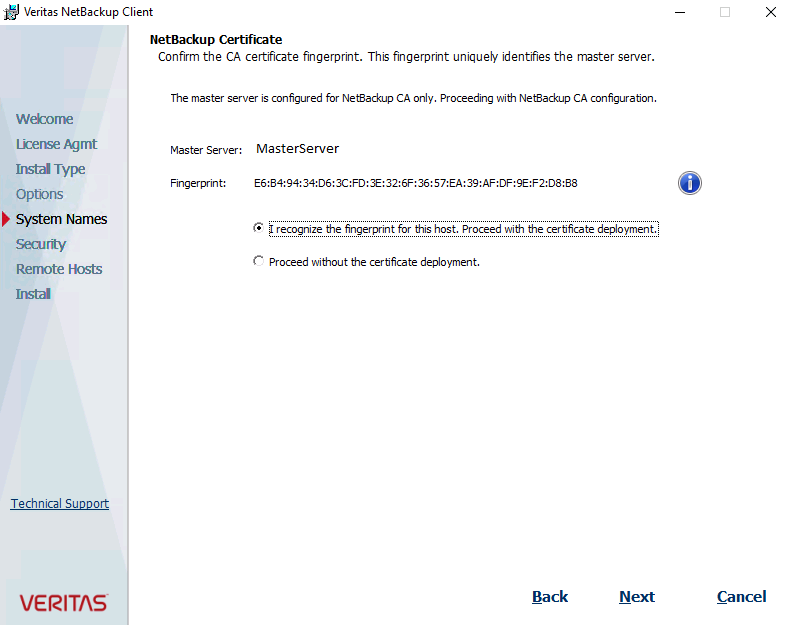Viewport: 791px width, 625px height.
Task: Click the Install step in sidebar
Action: point(33,294)
